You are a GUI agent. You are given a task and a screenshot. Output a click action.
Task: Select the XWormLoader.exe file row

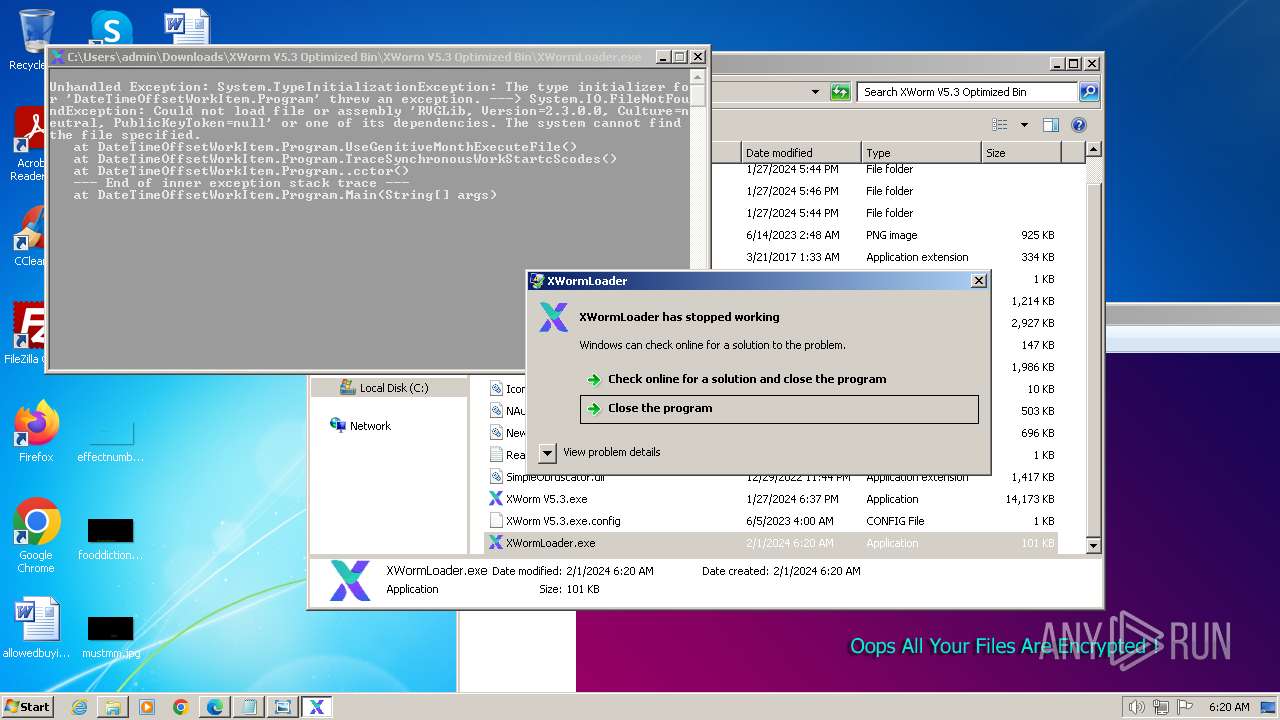pyautogui.click(x=771, y=543)
